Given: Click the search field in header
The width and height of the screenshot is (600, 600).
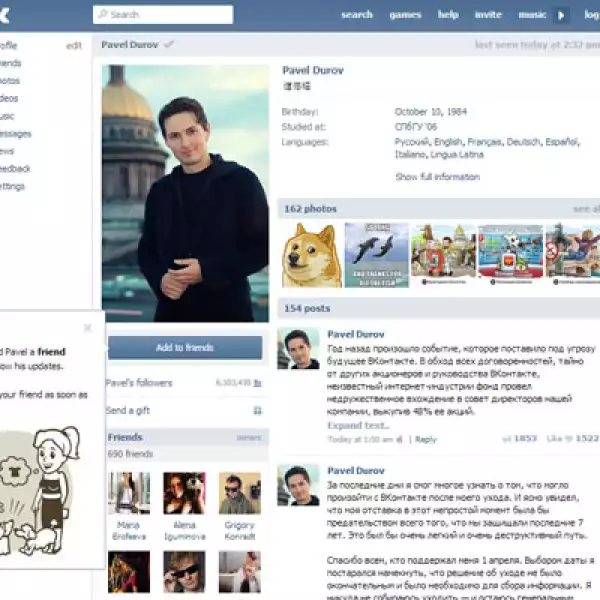Looking at the screenshot, I should (163, 15).
